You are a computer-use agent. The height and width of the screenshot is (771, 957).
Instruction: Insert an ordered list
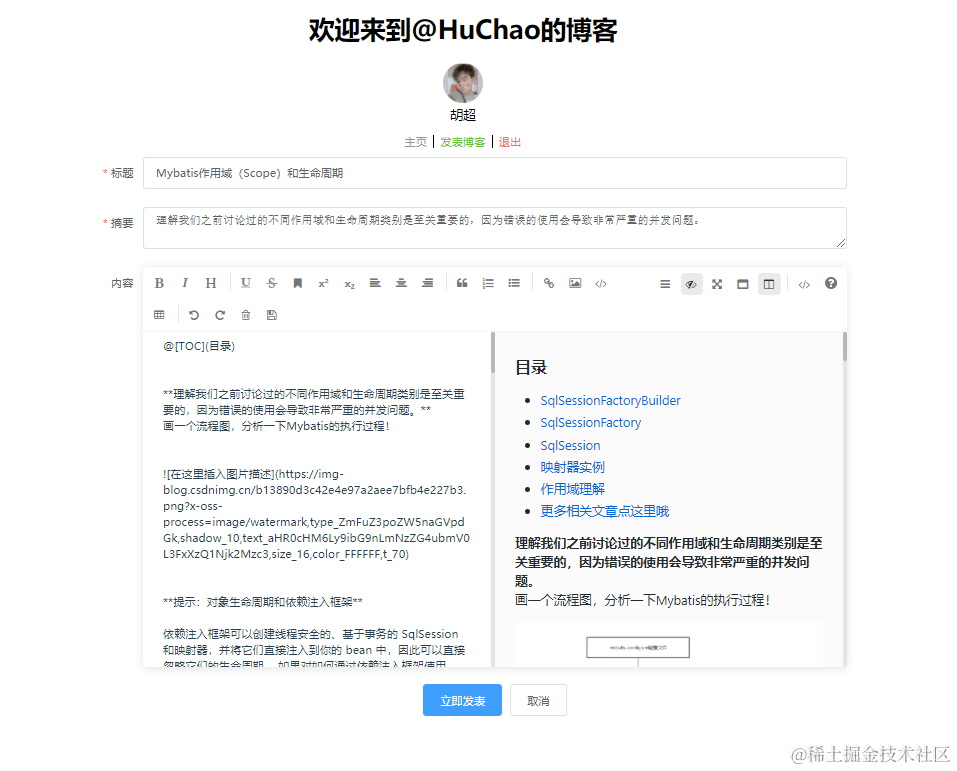[488, 283]
